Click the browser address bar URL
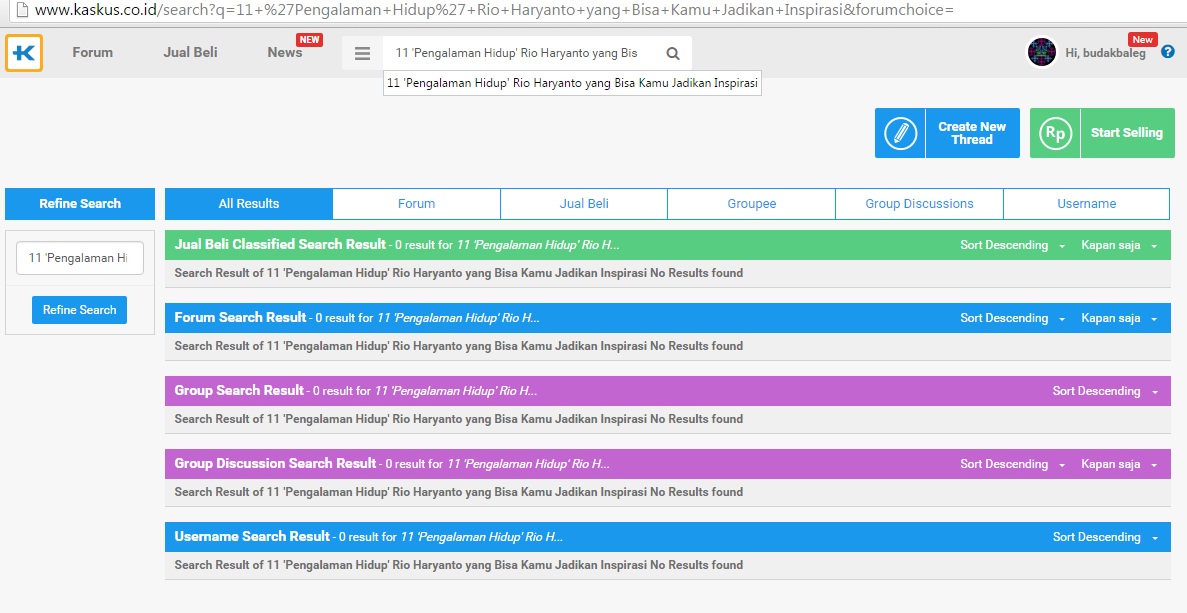 coord(494,11)
